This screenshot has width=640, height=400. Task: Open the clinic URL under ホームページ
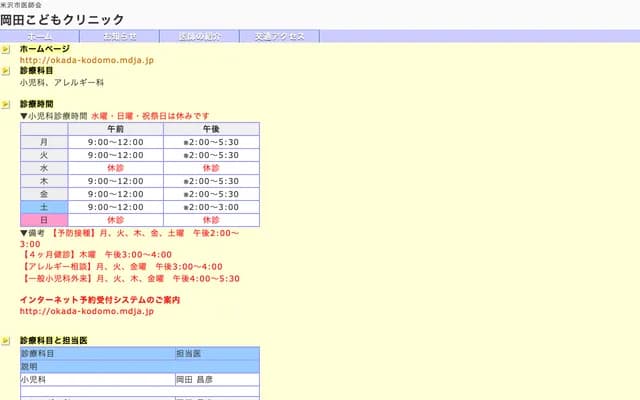point(87,60)
